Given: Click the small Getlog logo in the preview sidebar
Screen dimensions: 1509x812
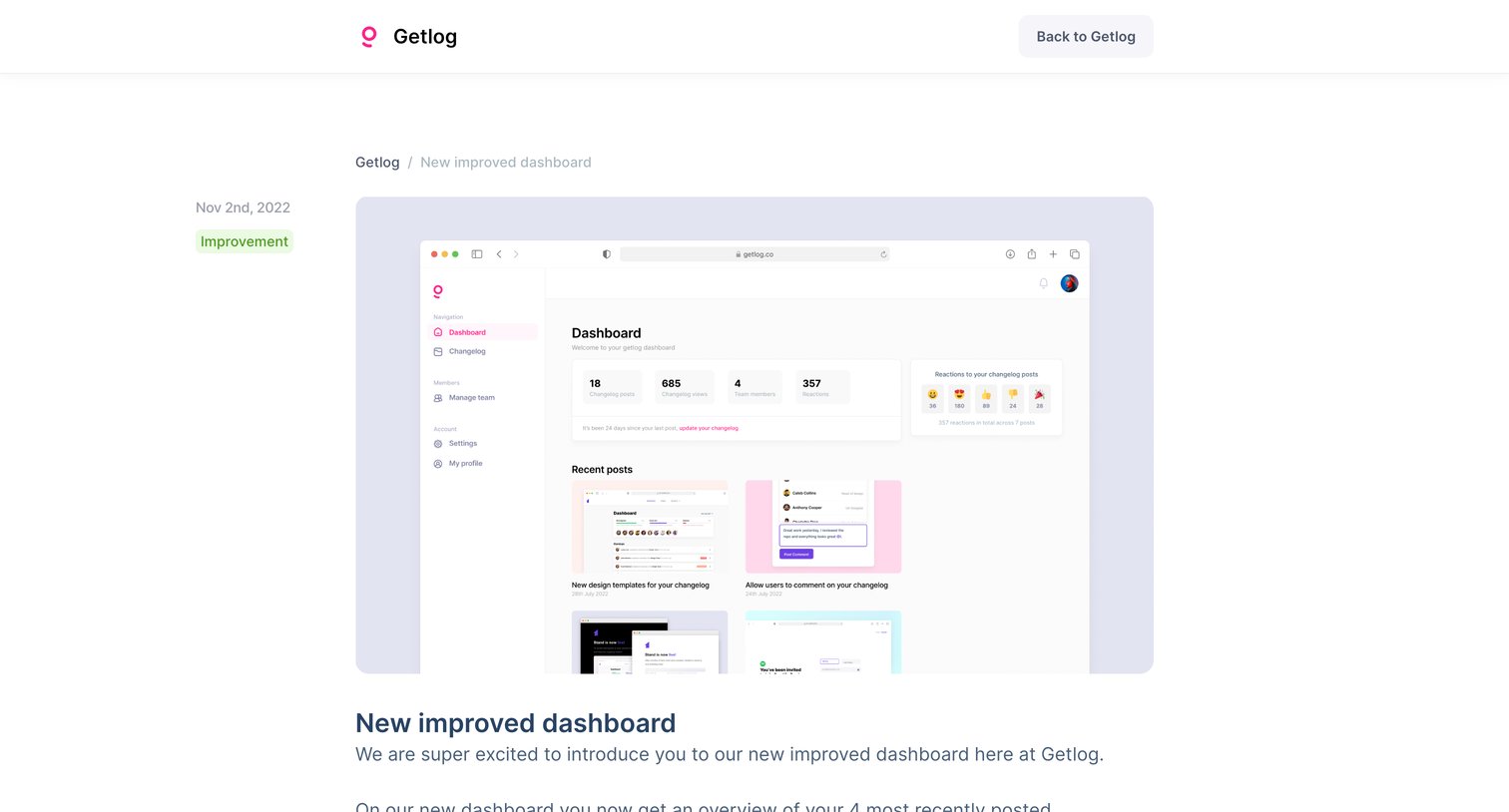Looking at the screenshot, I should (437, 291).
